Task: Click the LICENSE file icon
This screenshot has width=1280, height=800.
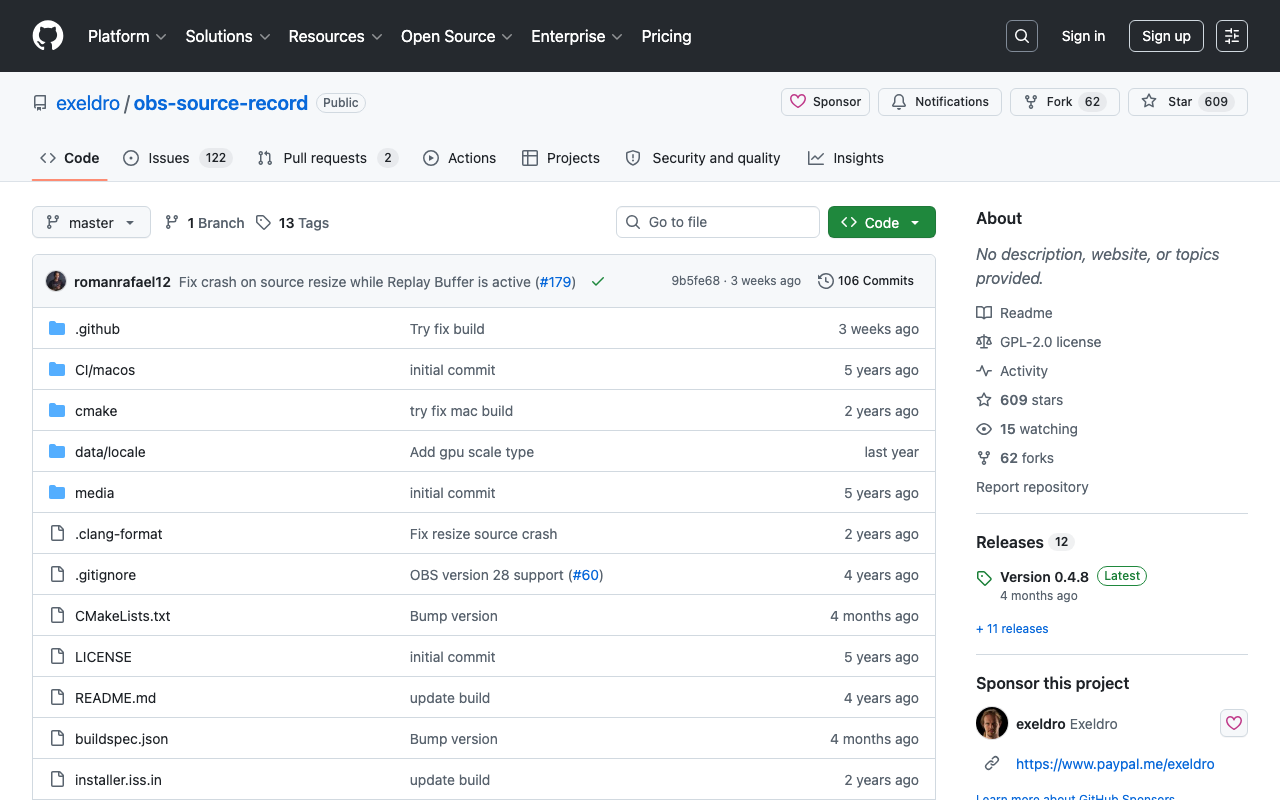Action: coord(57,657)
